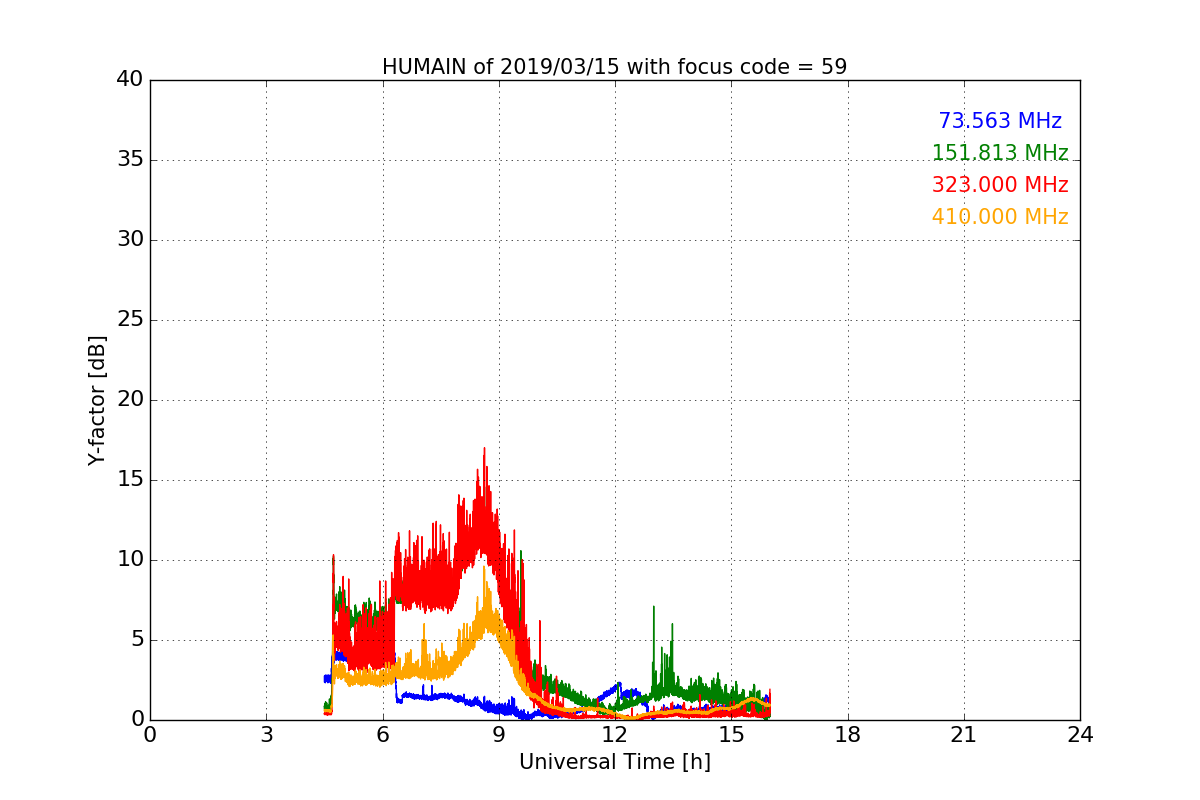
Task: Click the x-axis tick label '6'
Action: tap(382, 735)
